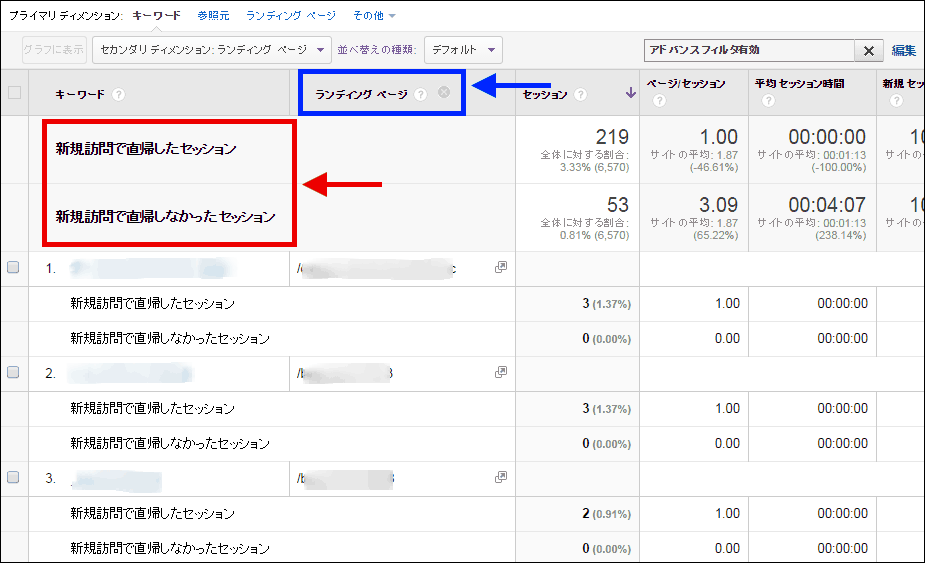925x563 pixels.
Task: Check the checkbox for row 2
Action: tap(14, 372)
